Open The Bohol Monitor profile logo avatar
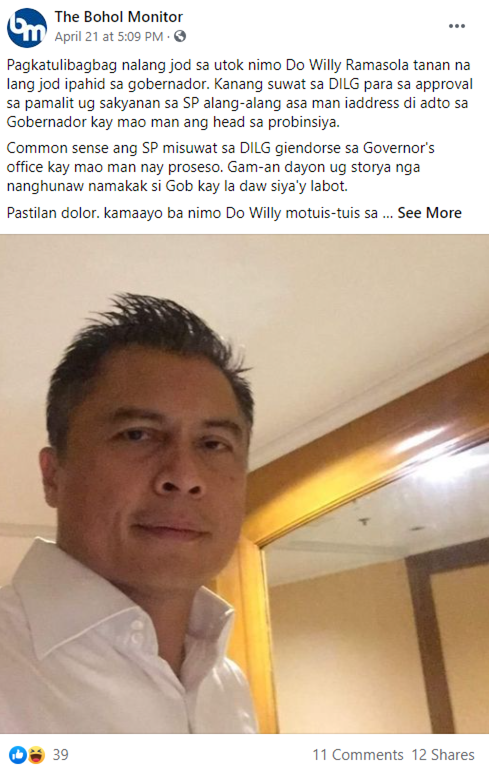The height and width of the screenshot is (771, 489). pos(27,27)
